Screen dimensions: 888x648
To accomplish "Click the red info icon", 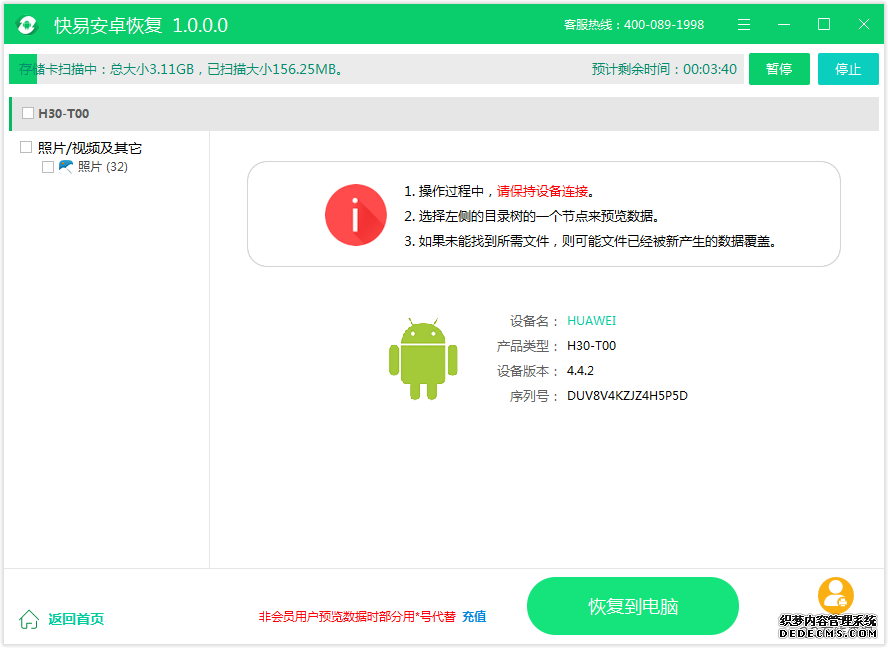I will 356,215.
